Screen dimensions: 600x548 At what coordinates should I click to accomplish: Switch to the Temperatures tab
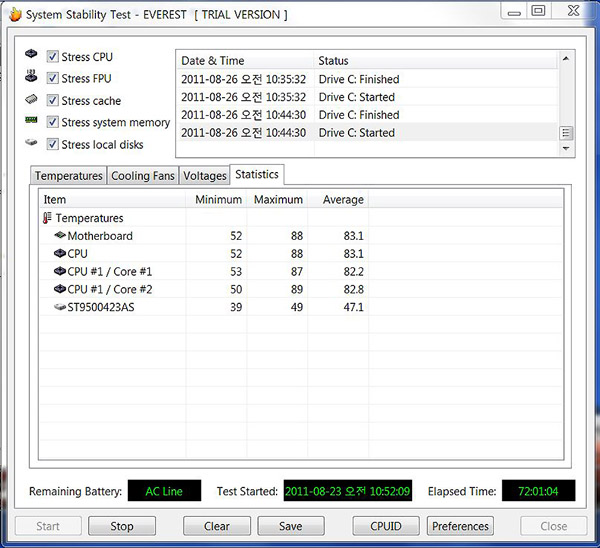(68, 176)
